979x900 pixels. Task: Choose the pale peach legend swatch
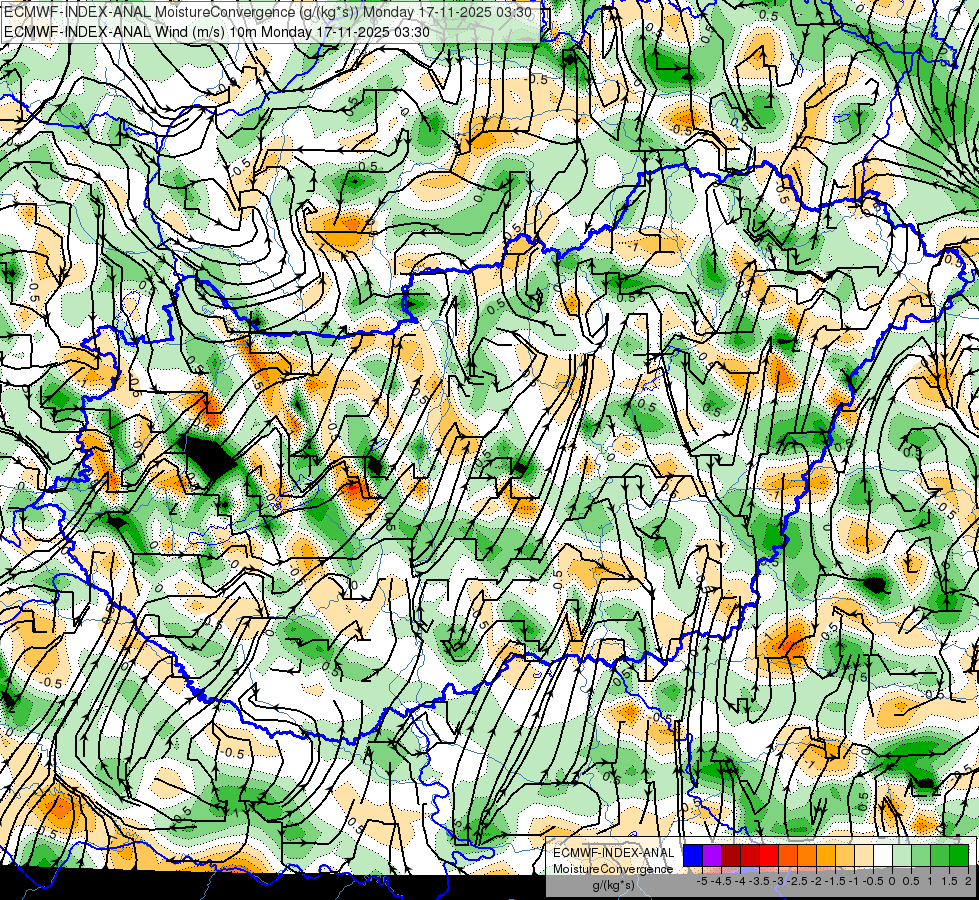click(x=864, y=855)
